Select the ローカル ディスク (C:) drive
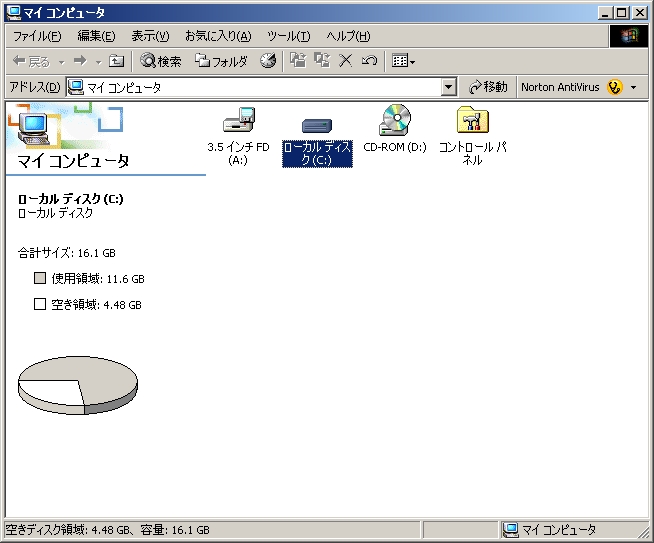This screenshot has height=543, width=654. pyautogui.click(x=317, y=142)
